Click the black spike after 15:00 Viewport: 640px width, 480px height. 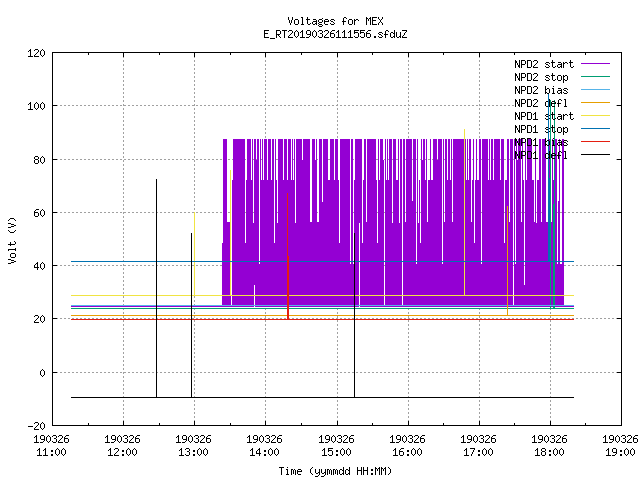click(354, 314)
